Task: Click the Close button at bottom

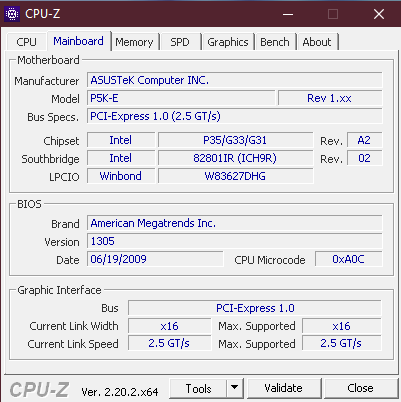Action: click(360, 388)
